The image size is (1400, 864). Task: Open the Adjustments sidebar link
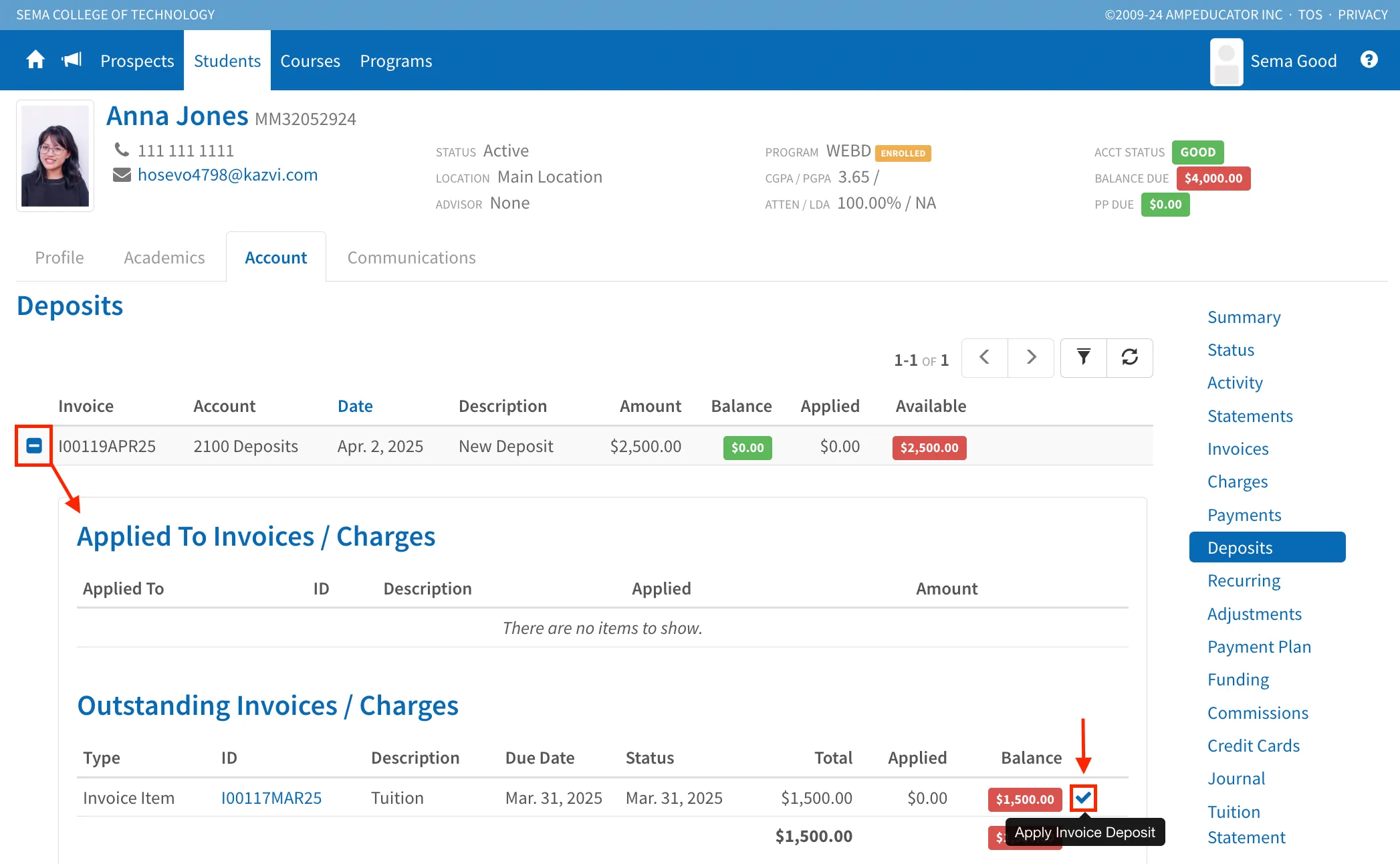click(x=1254, y=614)
